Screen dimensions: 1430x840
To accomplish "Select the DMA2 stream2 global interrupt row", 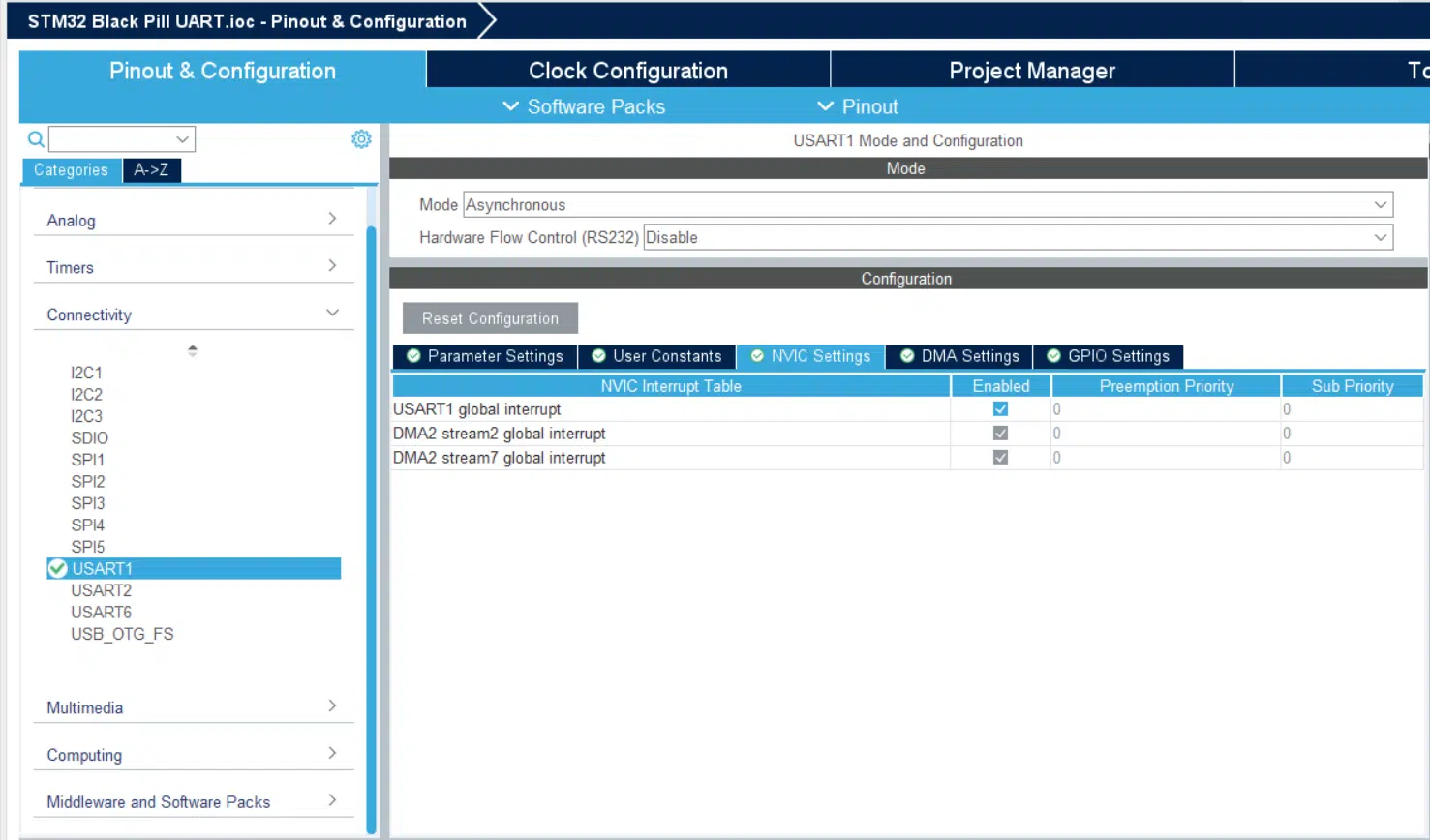I will [x=907, y=434].
